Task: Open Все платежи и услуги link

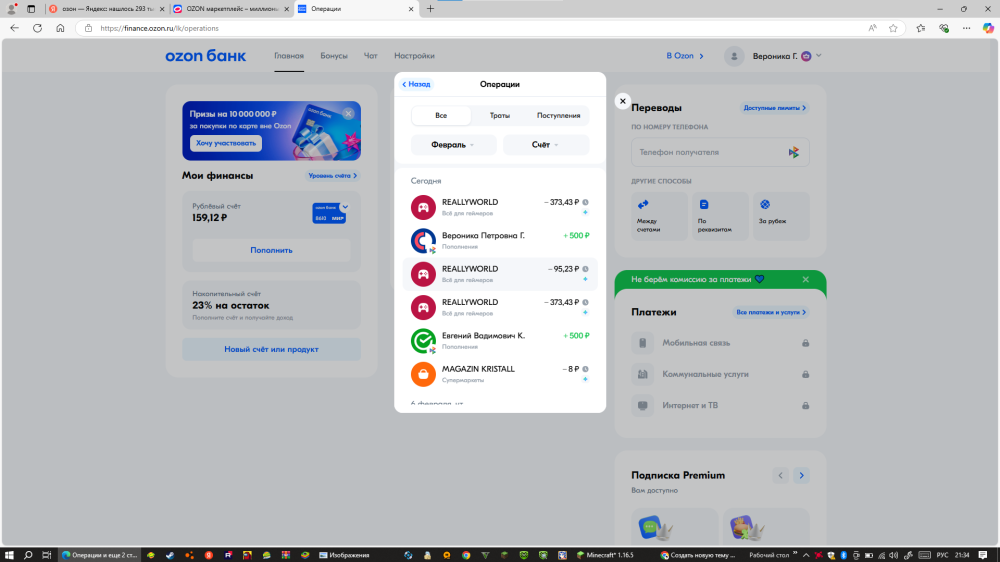Action: click(x=771, y=312)
